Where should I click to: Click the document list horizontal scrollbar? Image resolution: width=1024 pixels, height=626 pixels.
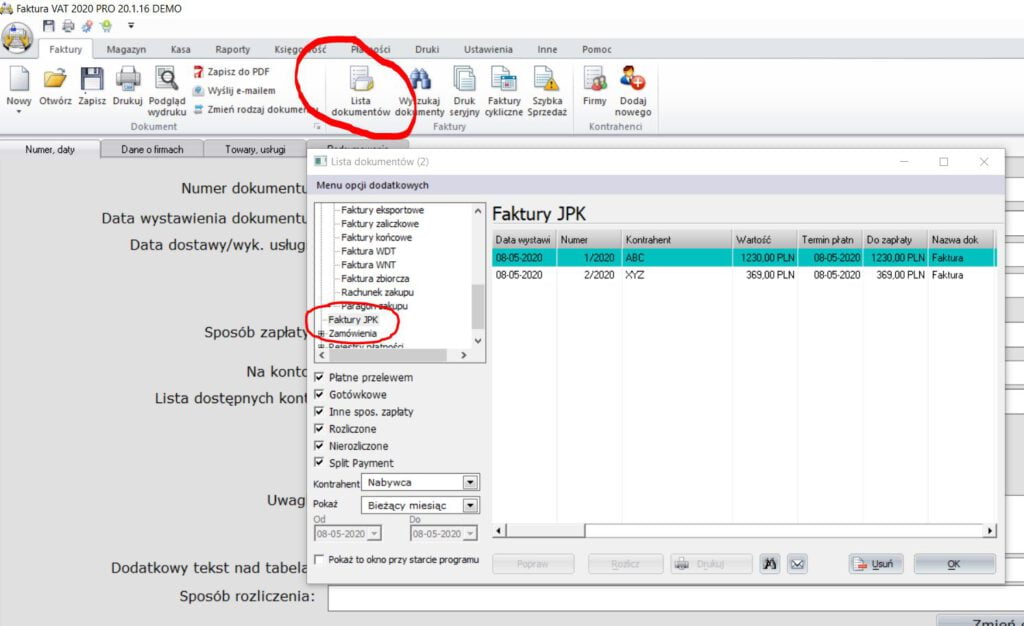coord(740,531)
